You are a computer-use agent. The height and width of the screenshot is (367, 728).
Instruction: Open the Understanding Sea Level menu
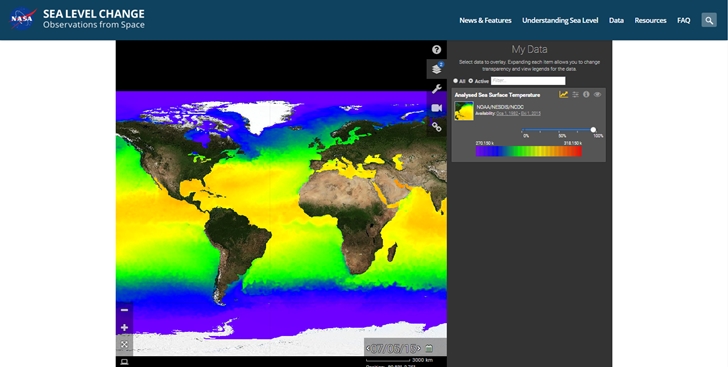[x=560, y=20]
